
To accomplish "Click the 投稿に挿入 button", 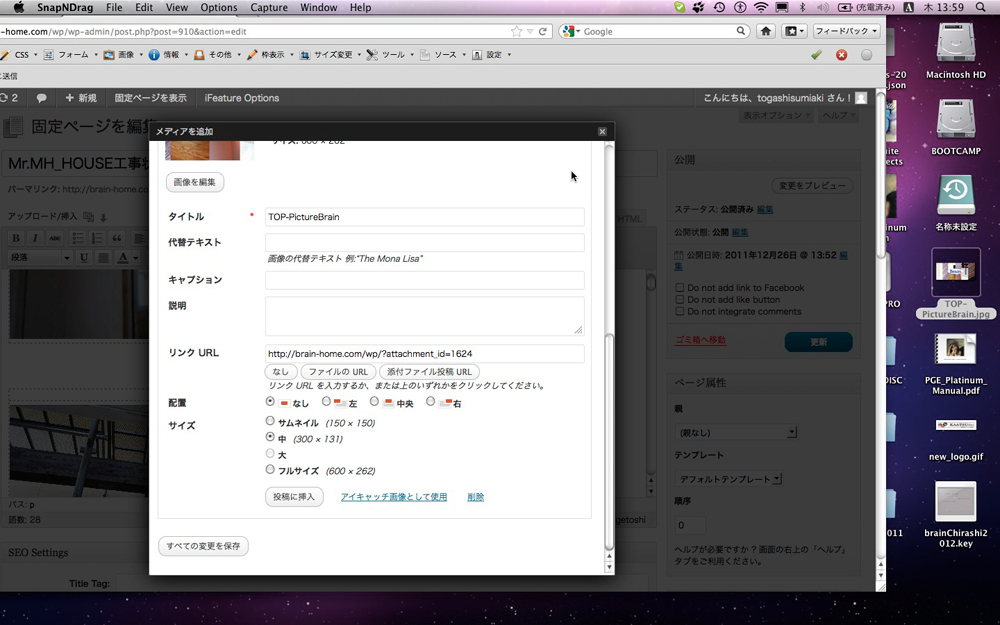I will point(294,497).
